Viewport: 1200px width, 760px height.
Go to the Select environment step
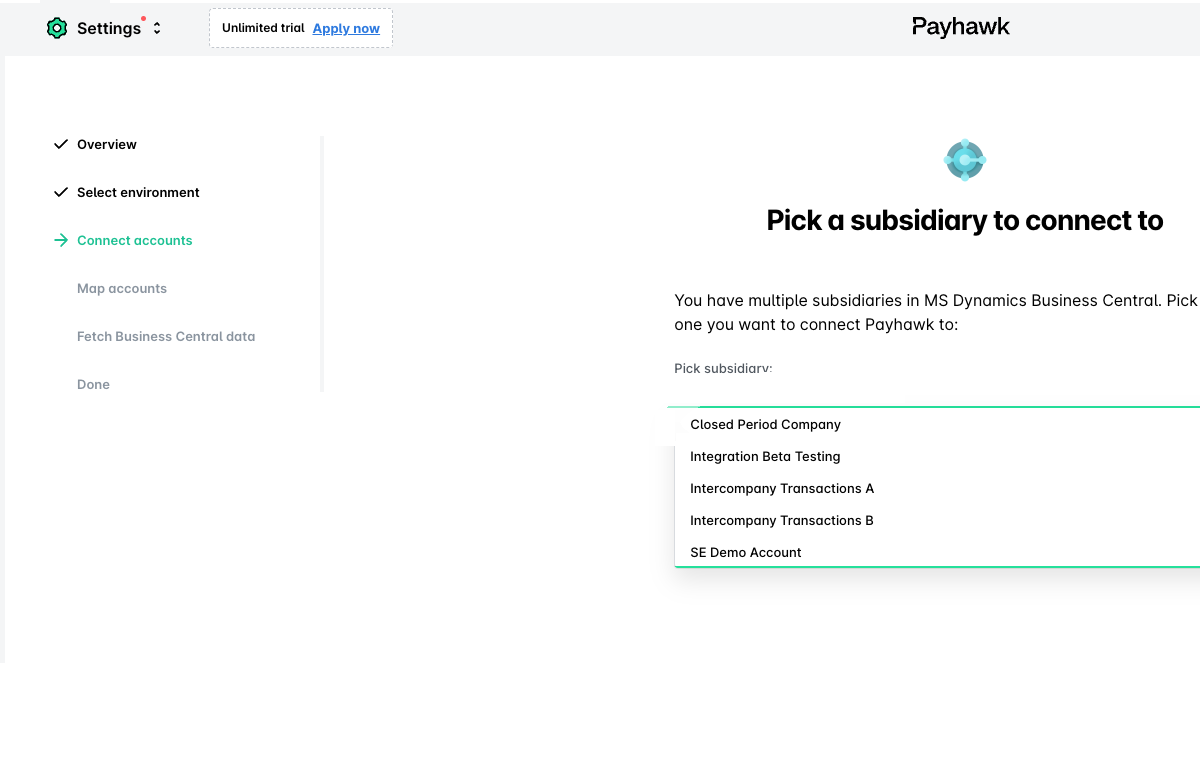click(x=138, y=192)
